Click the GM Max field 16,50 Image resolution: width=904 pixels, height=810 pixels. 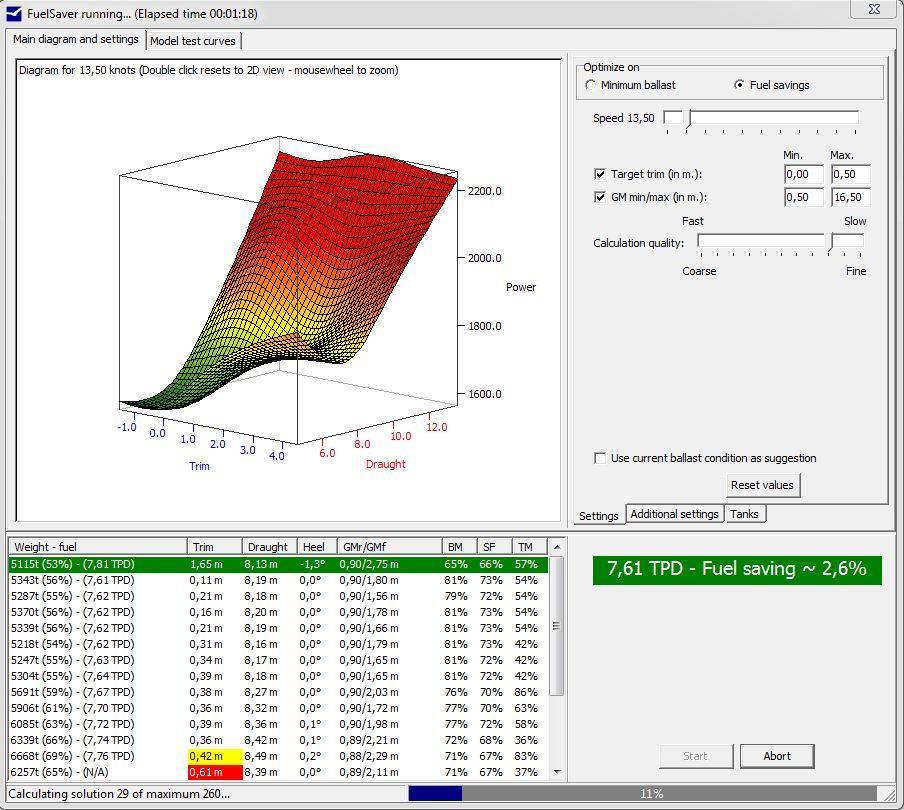[x=850, y=197]
